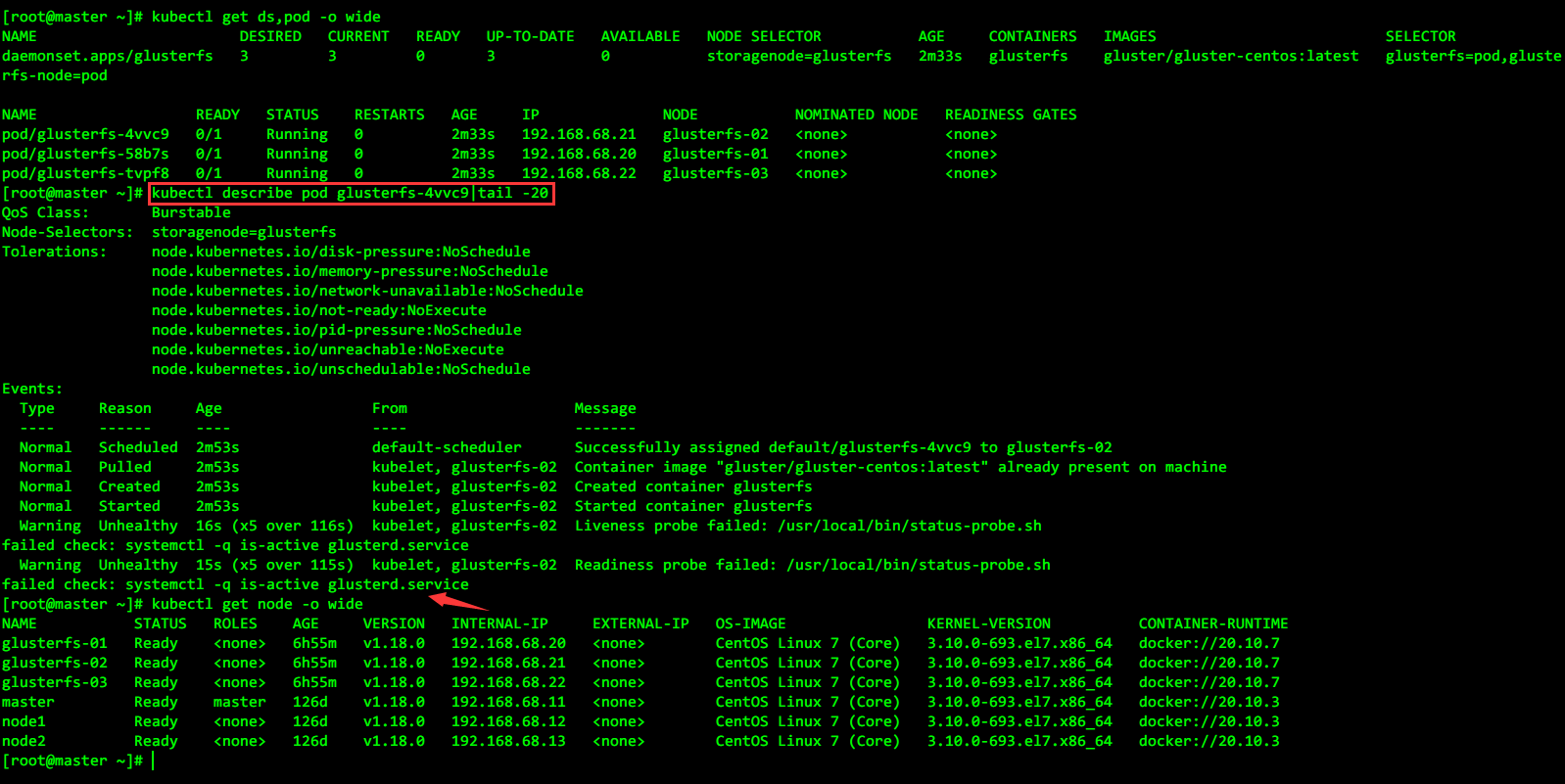The width and height of the screenshot is (1565, 784).
Task: Select internal IP 192.168.68.13 of node2
Action: click(x=508, y=741)
